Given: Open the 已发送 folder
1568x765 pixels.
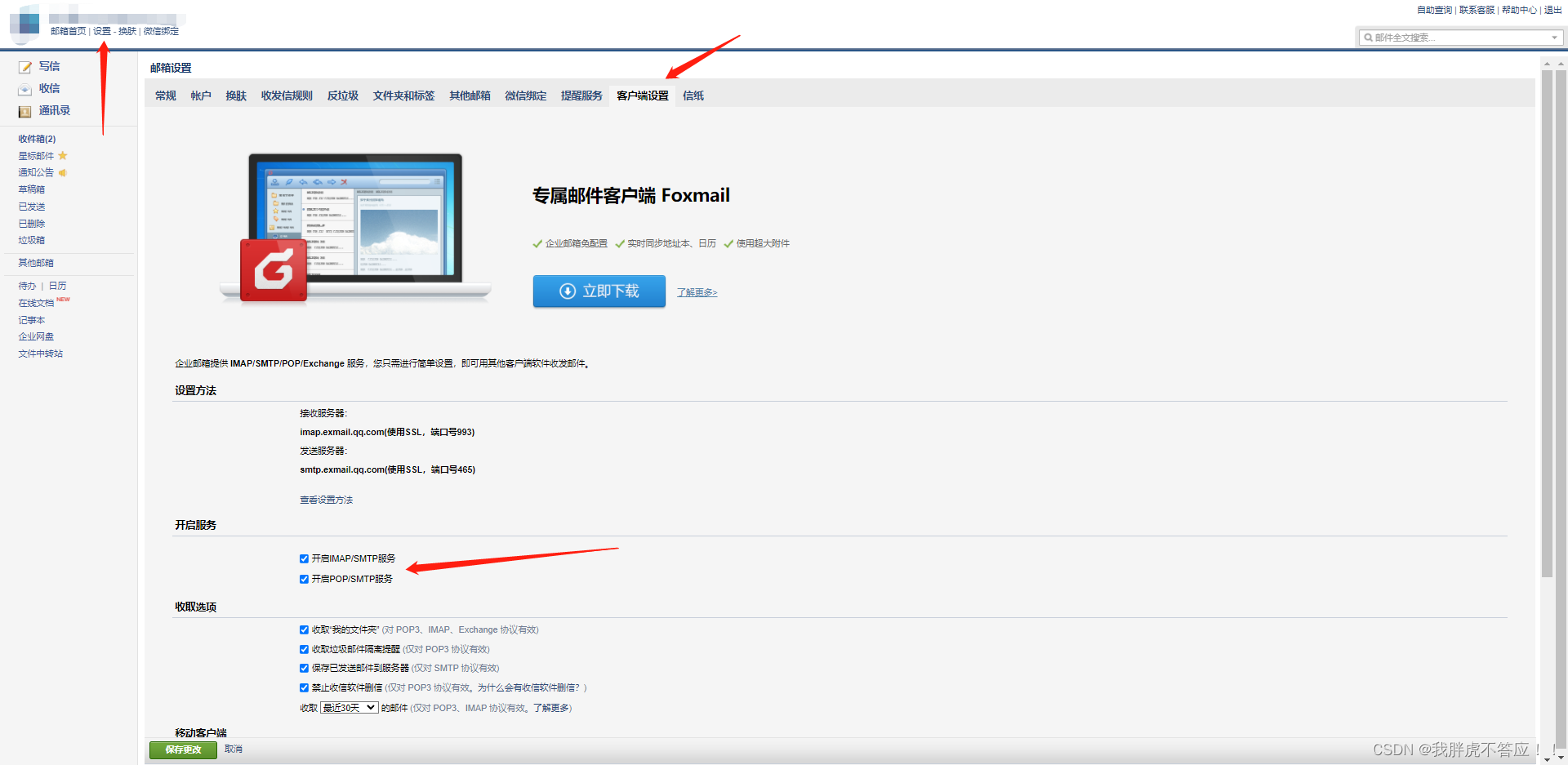Looking at the screenshot, I should point(32,207).
